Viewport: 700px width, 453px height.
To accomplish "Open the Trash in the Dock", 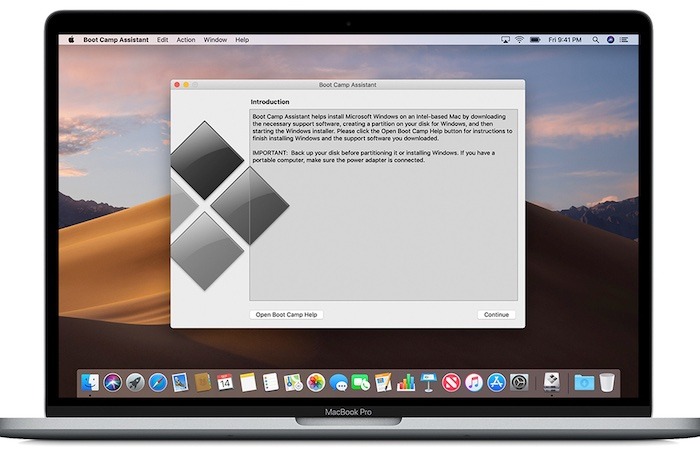I will point(608,382).
